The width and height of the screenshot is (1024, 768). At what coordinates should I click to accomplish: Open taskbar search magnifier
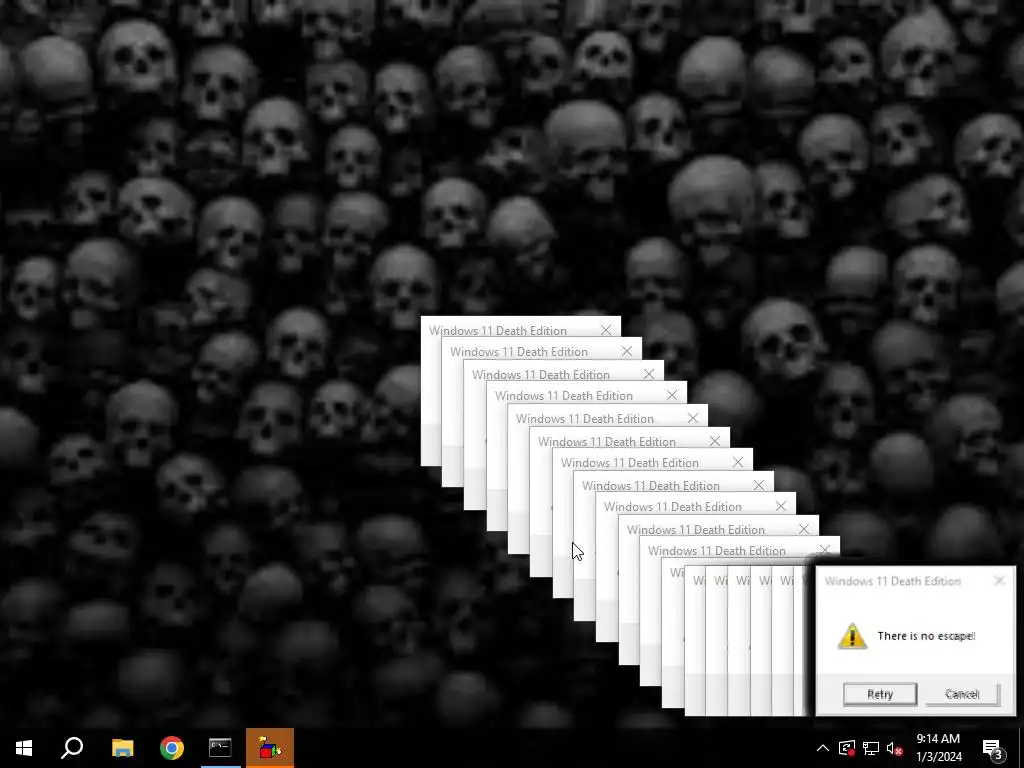[72, 748]
